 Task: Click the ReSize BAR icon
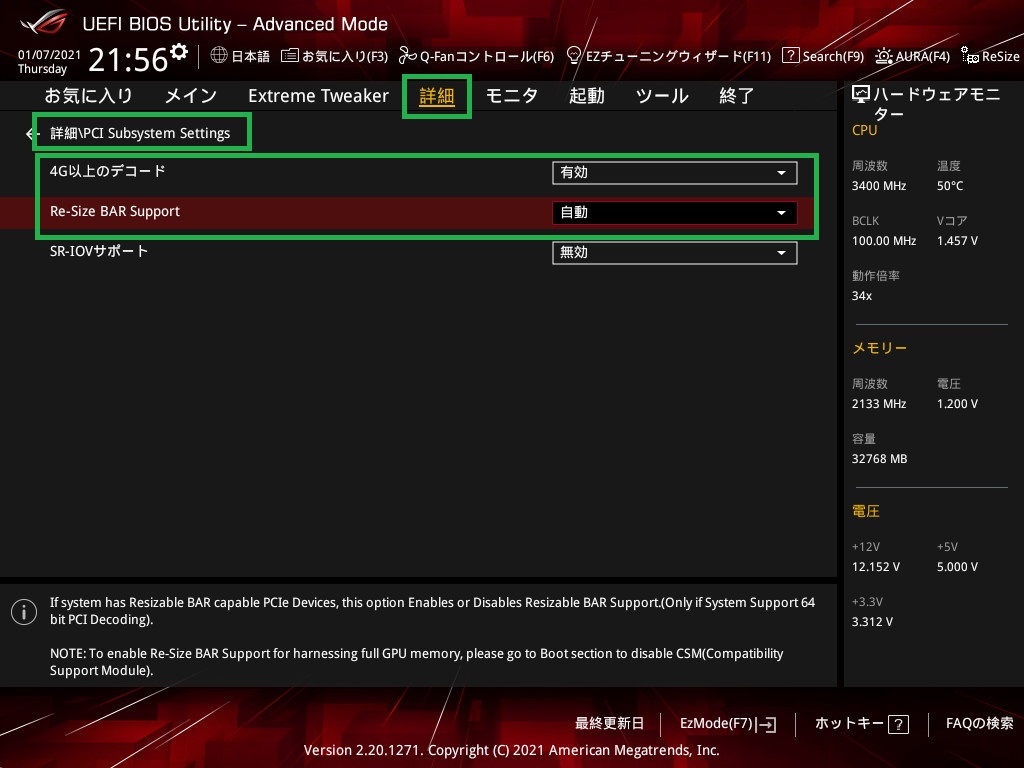[x=970, y=56]
